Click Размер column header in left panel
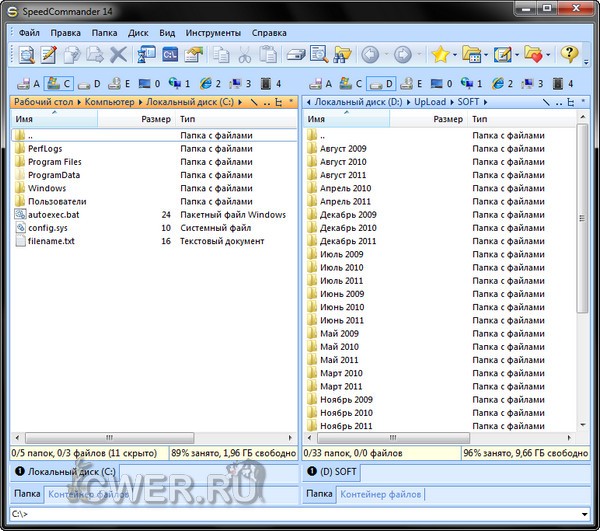The width and height of the screenshot is (600, 531). pyautogui.click(x=155, y=119)
